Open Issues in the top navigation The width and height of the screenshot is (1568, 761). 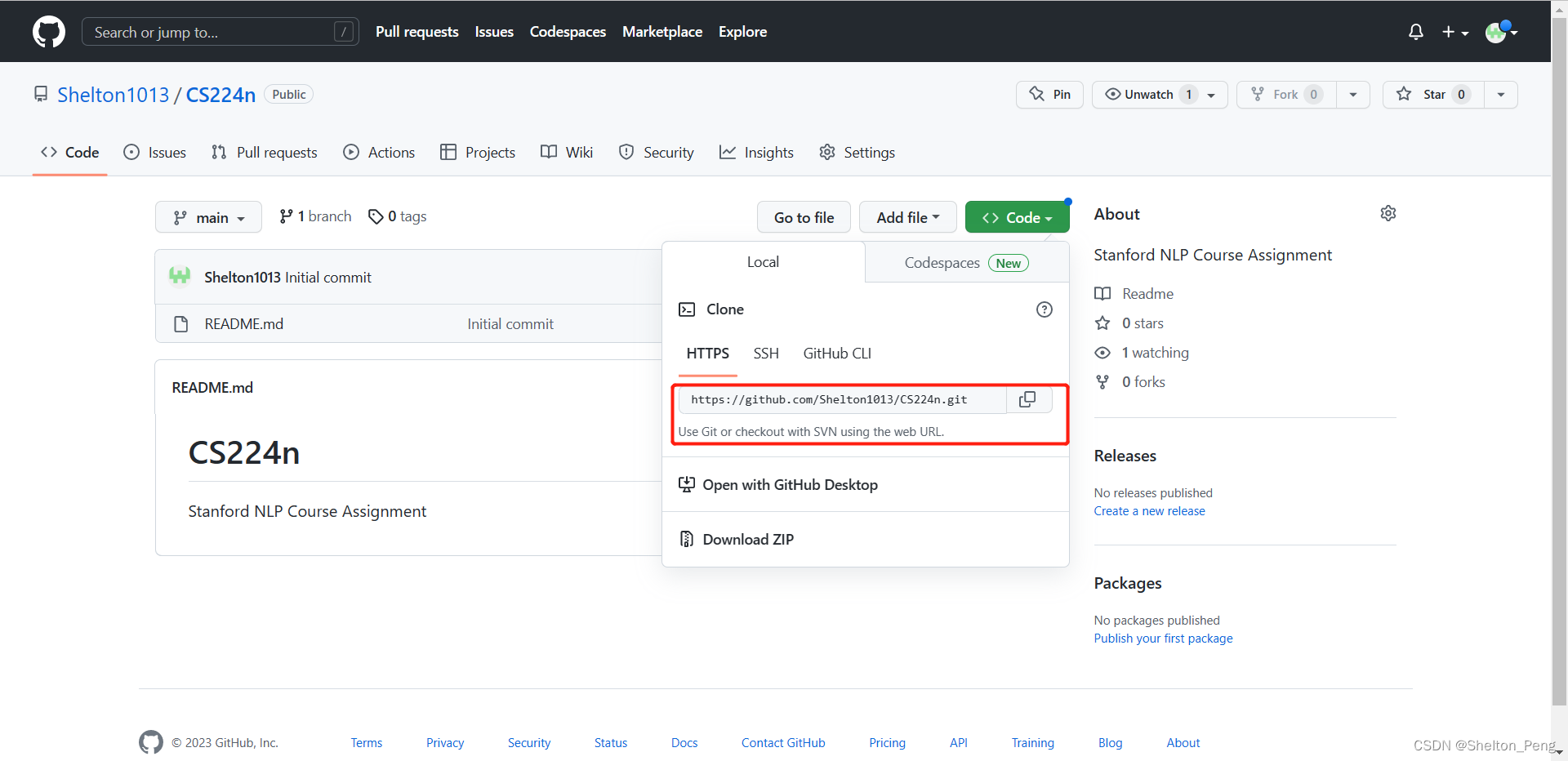494,32
